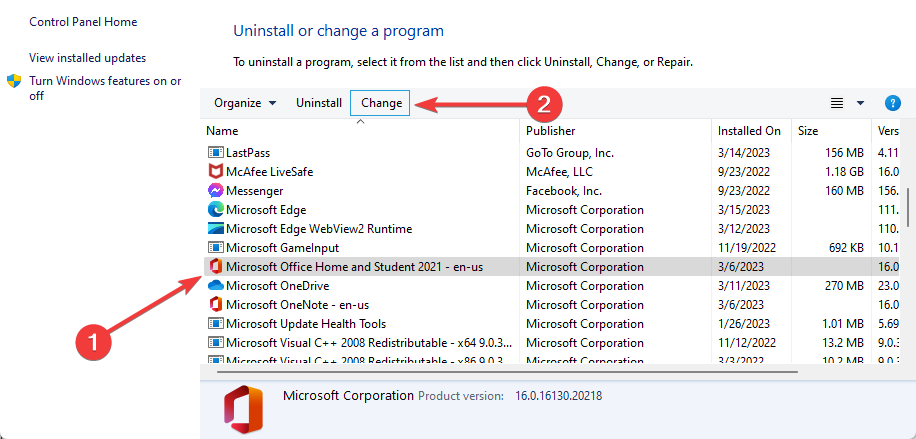The image size is (916, 439).
Task: Click the vertical scrollbar thumb
Action: (907, 207)
